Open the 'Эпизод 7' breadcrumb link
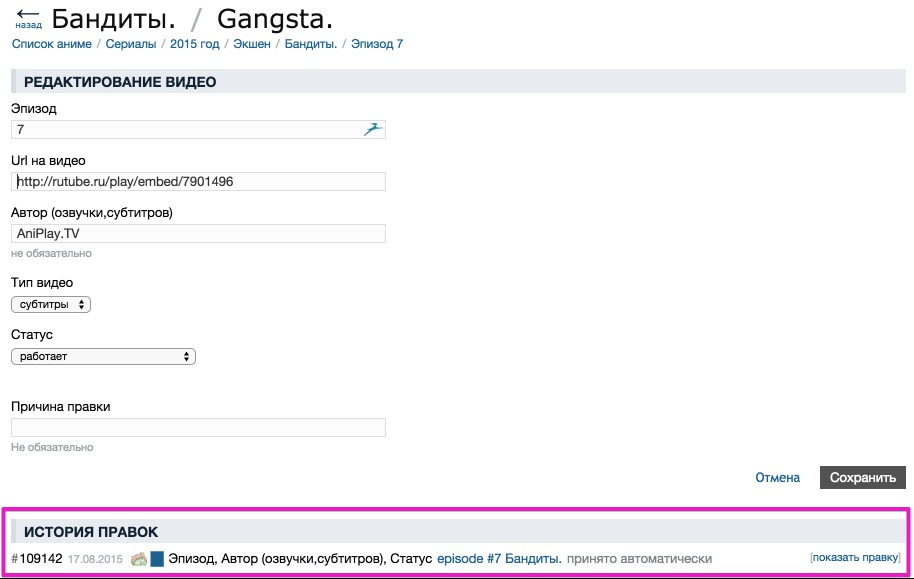This screenshot has height=579, width=914. [x=377, y=44]
